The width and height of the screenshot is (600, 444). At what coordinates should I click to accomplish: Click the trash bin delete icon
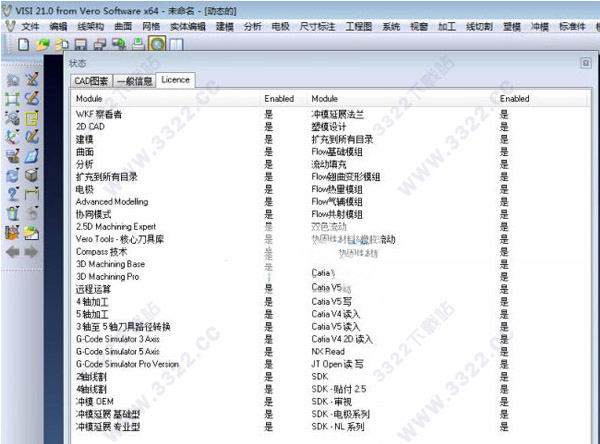13,214
